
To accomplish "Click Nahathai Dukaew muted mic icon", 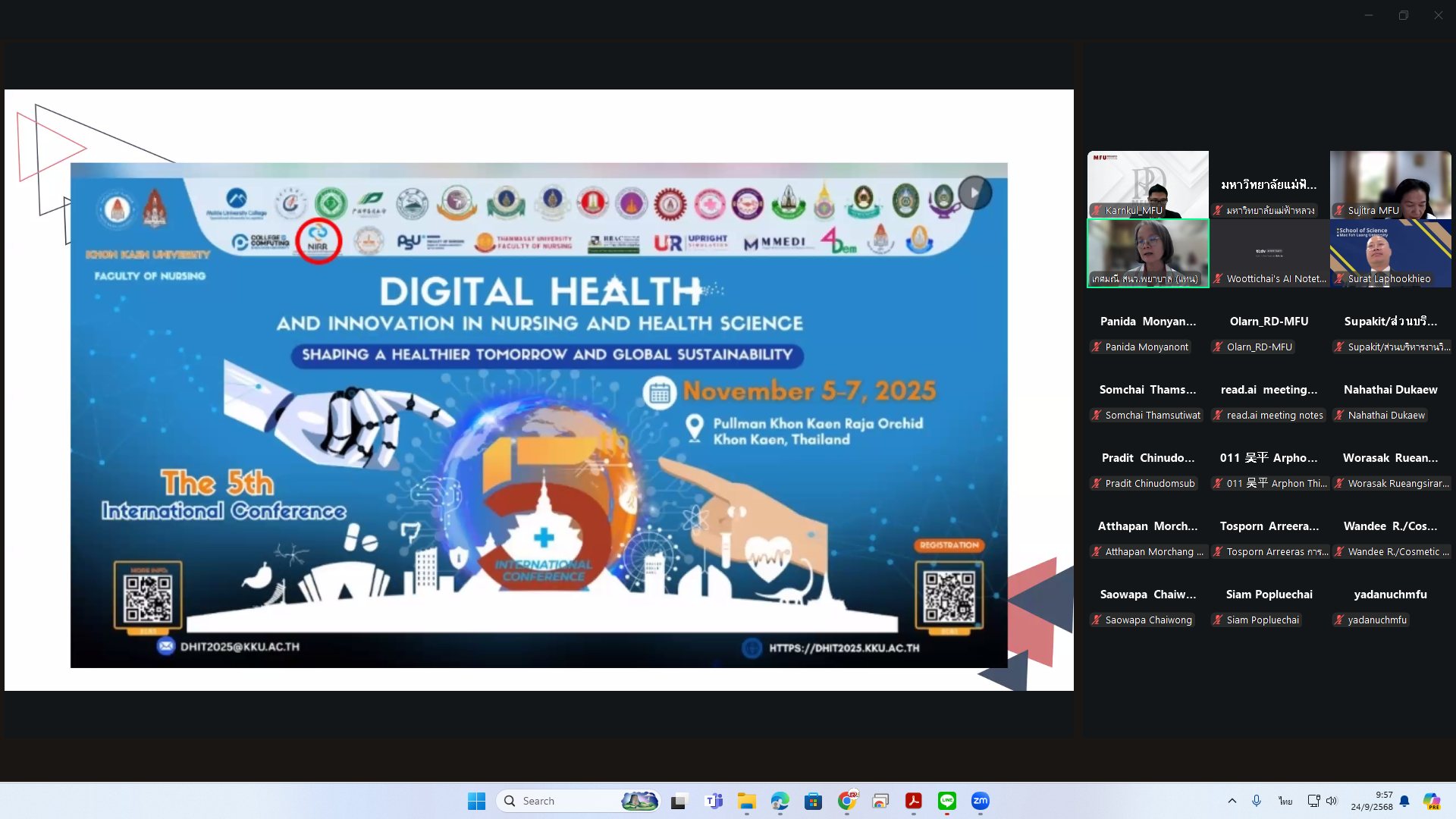I will [1339, 416].
